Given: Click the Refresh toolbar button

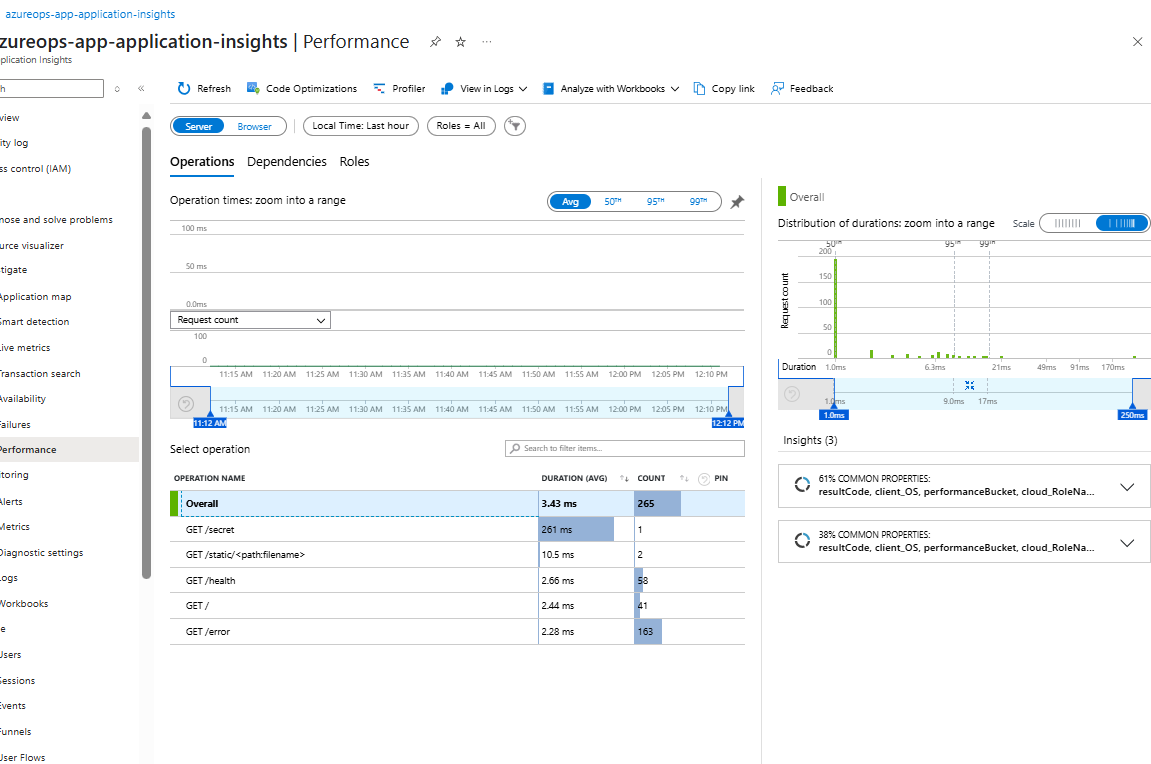Looking at the screenshot, I should point(204,89).
